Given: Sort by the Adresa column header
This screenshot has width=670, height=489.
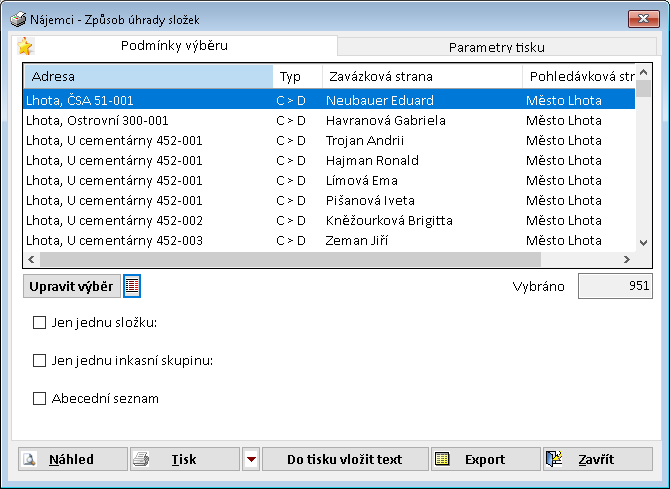Looking at the screenshot, I should (148, 76).
